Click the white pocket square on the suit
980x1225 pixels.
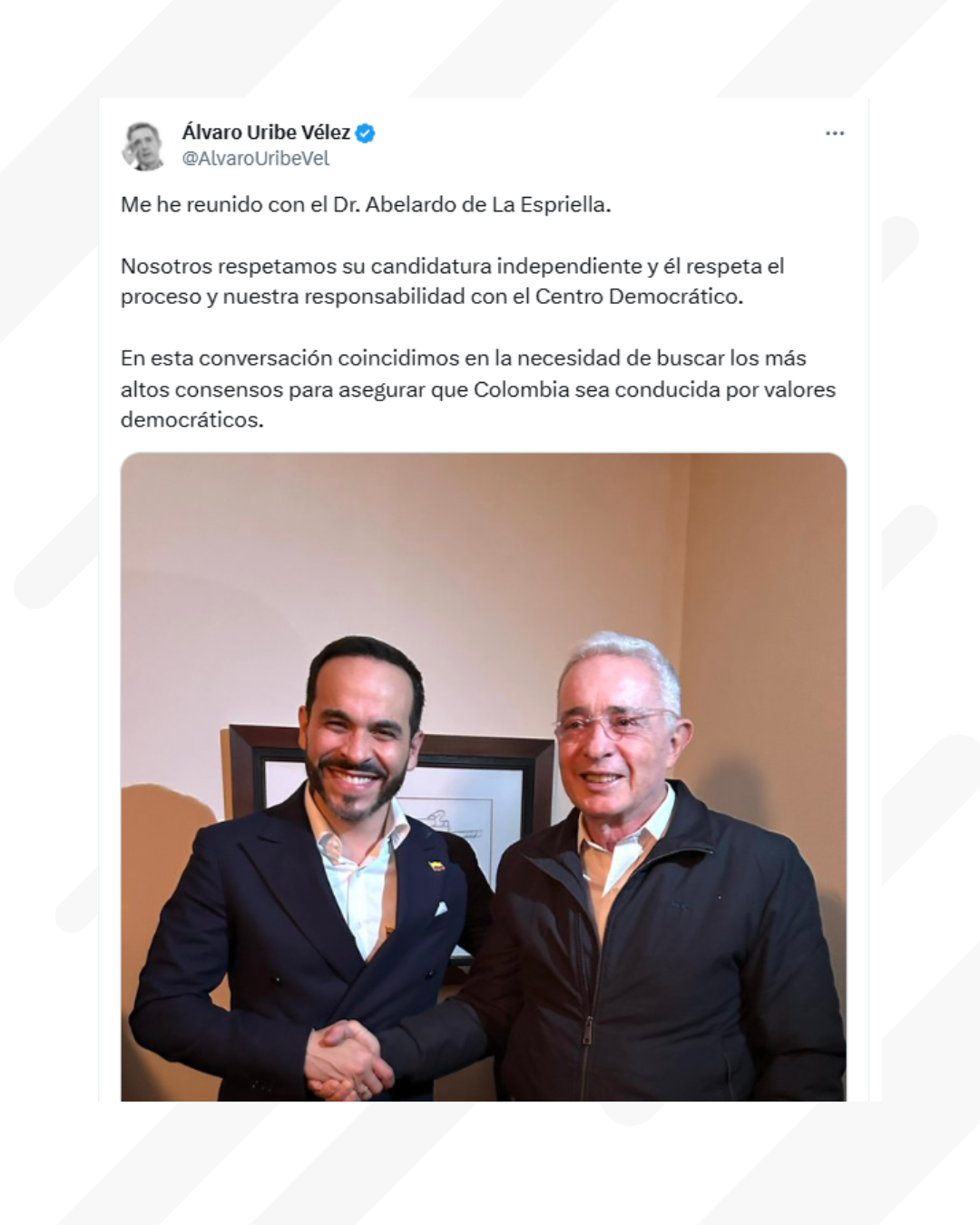pyautogui.click(x=440, y=908)
